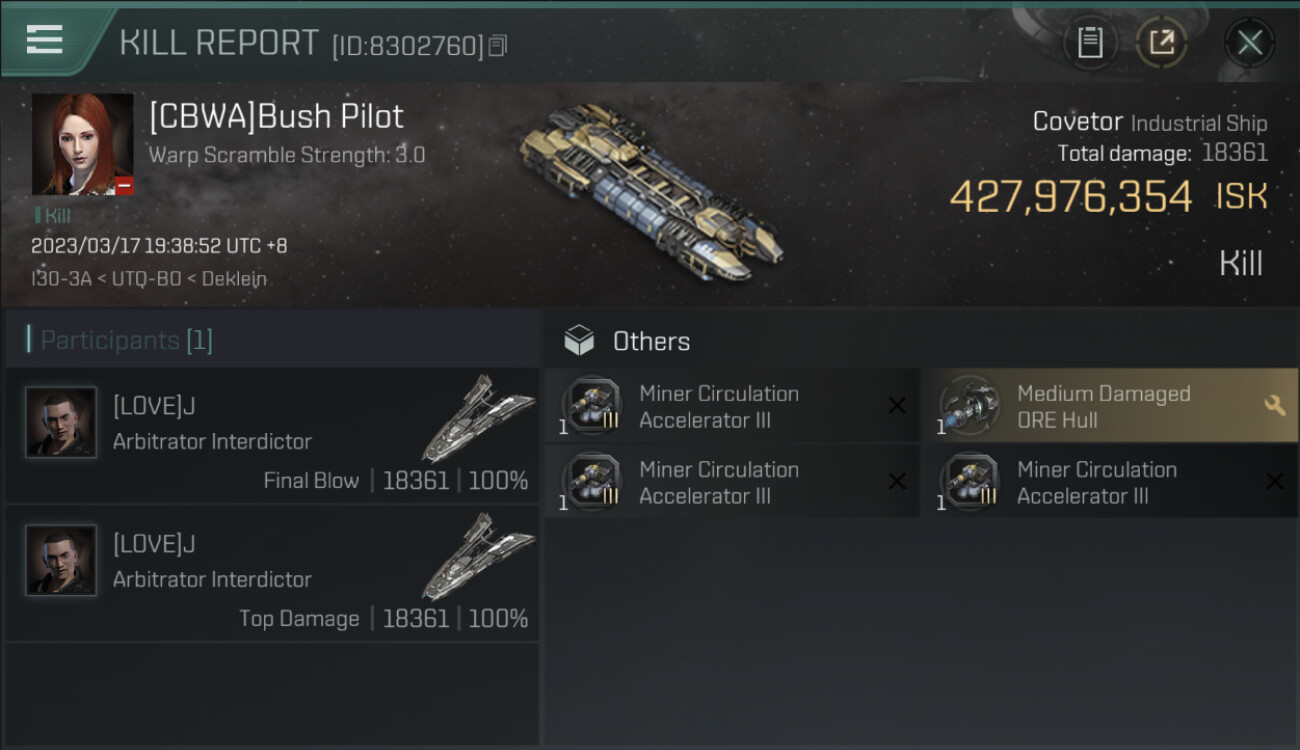Click the Others cube icon
1300x750 pixels.
point(579,341)
